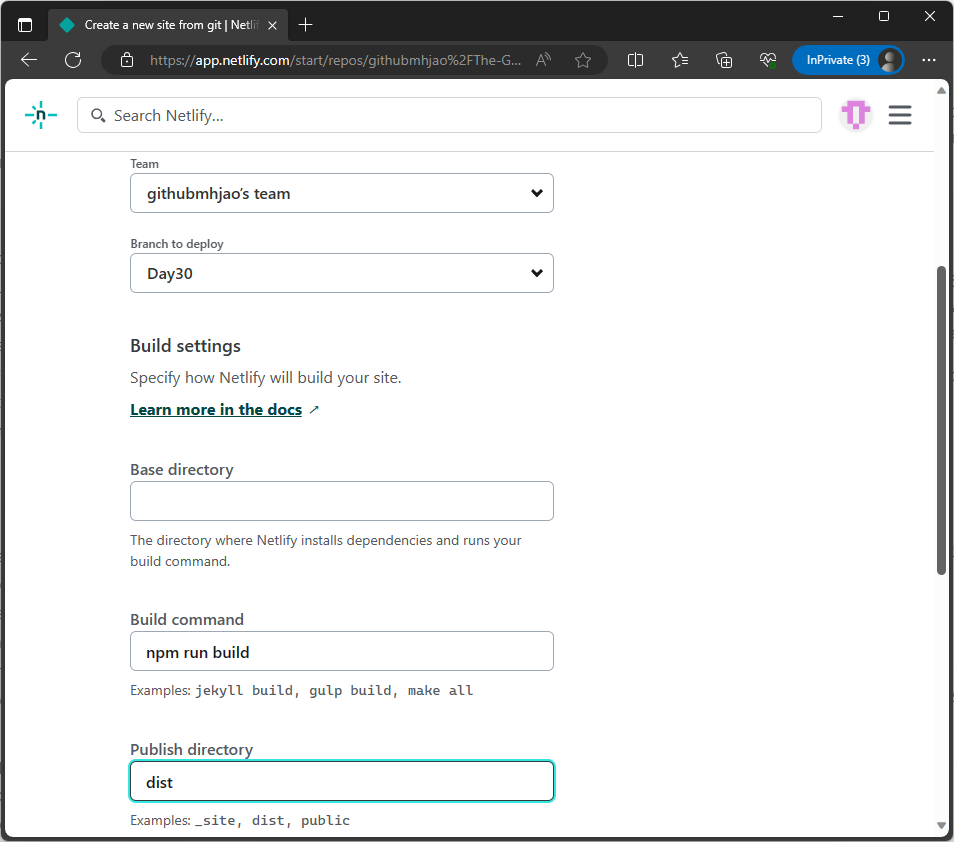This screenshot has width=954, height=842.
Task: Click the Build command input field
Action: [341, 651]
